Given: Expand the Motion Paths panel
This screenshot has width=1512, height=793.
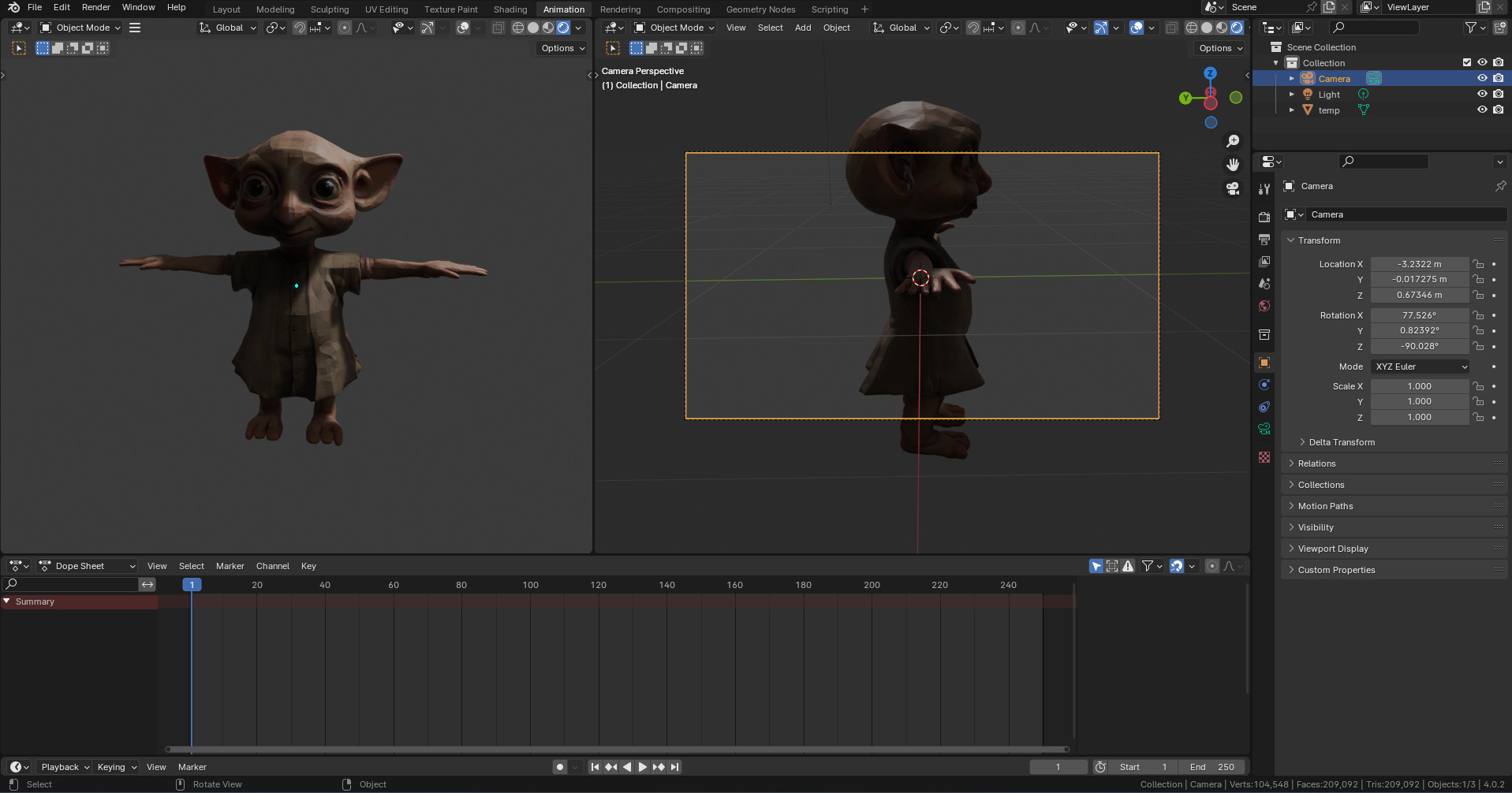Looking at the screenshot, I should (1325, 506).
